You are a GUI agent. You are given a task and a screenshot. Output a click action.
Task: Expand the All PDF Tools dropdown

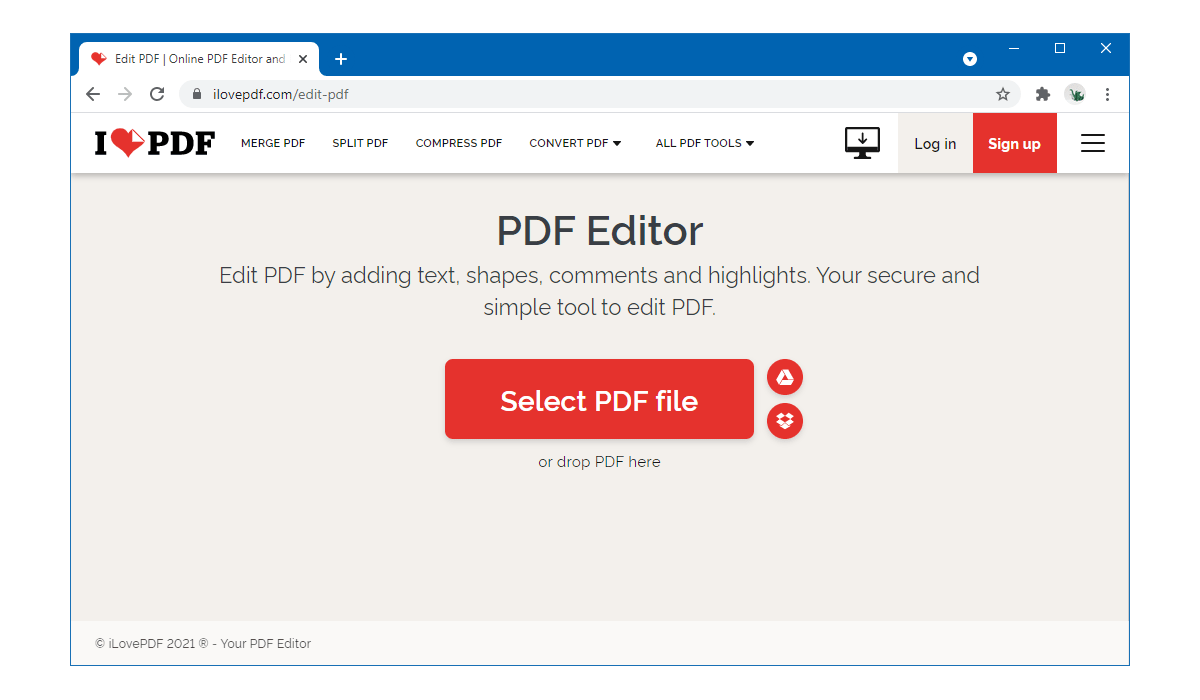(x=705, y=143)
